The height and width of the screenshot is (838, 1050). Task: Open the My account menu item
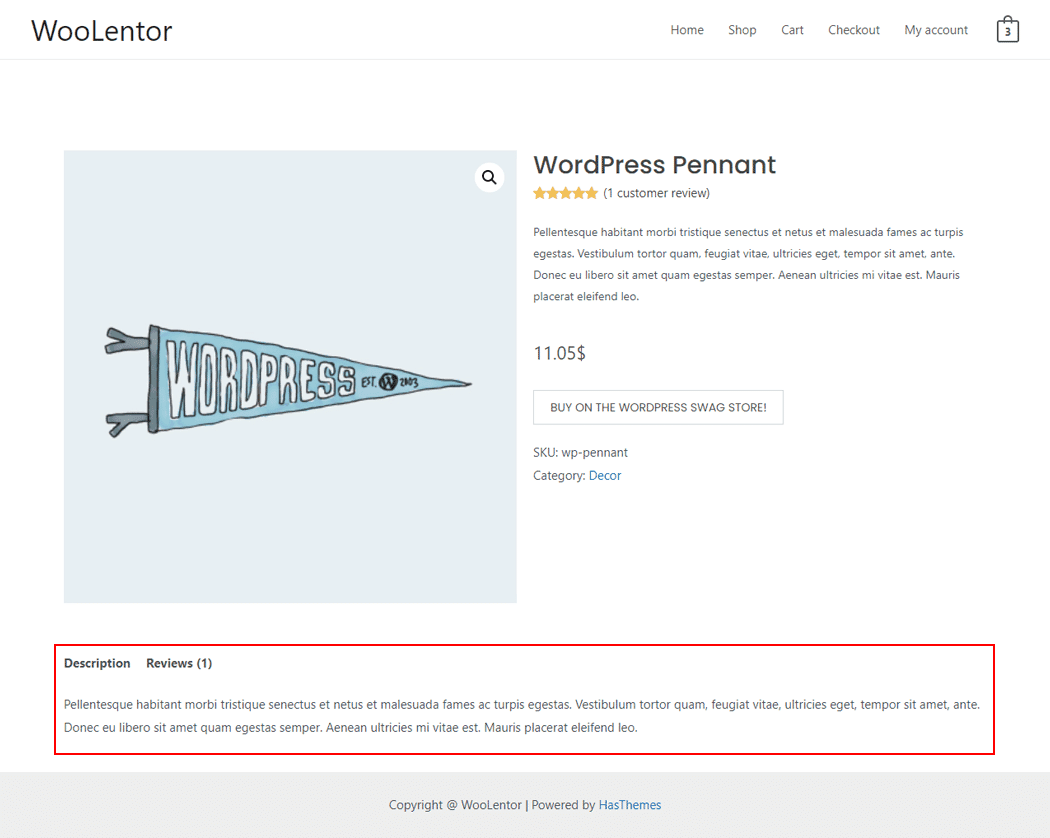point(936,30)
